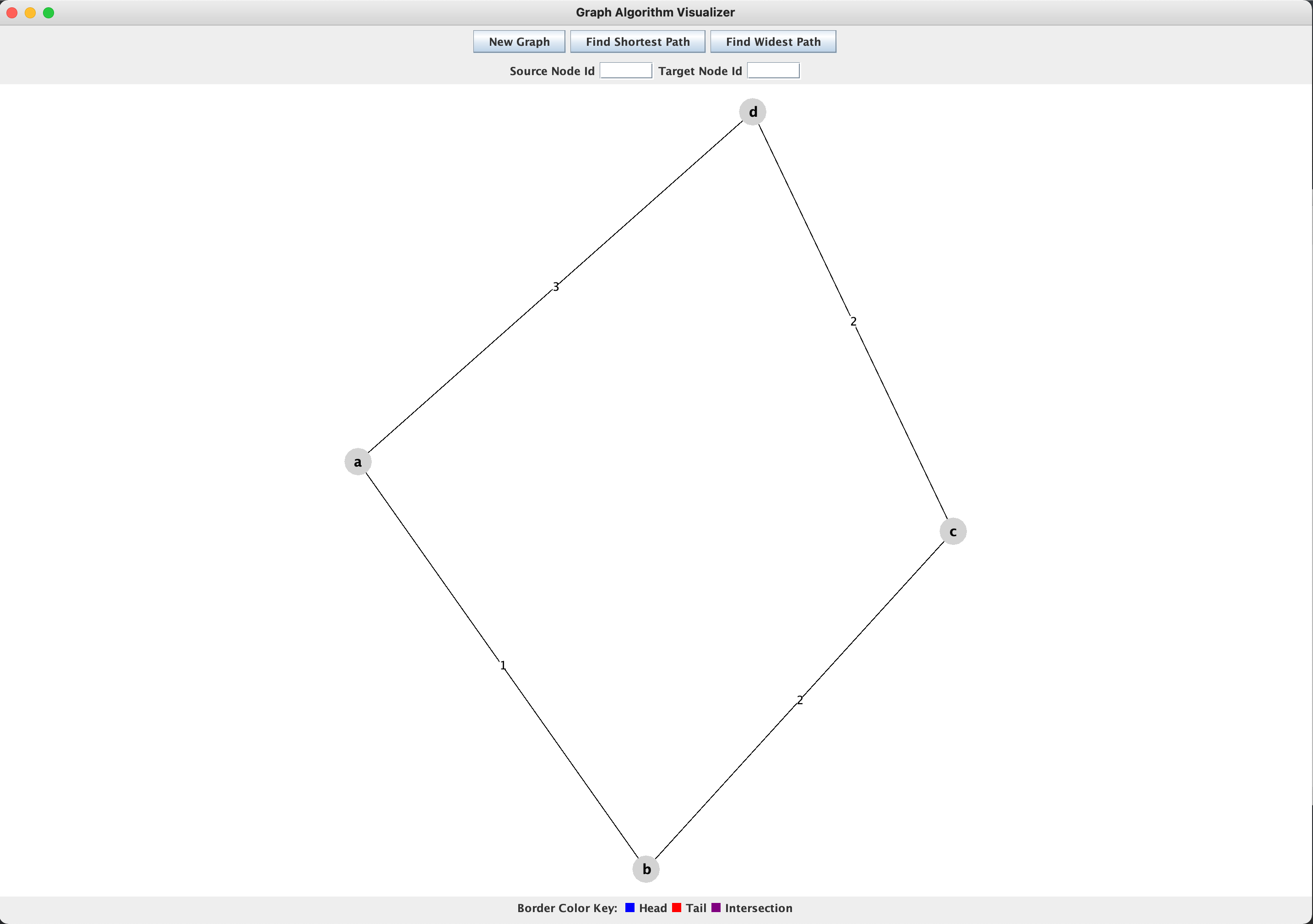Click the New Graph button

[x=519, y=41]
